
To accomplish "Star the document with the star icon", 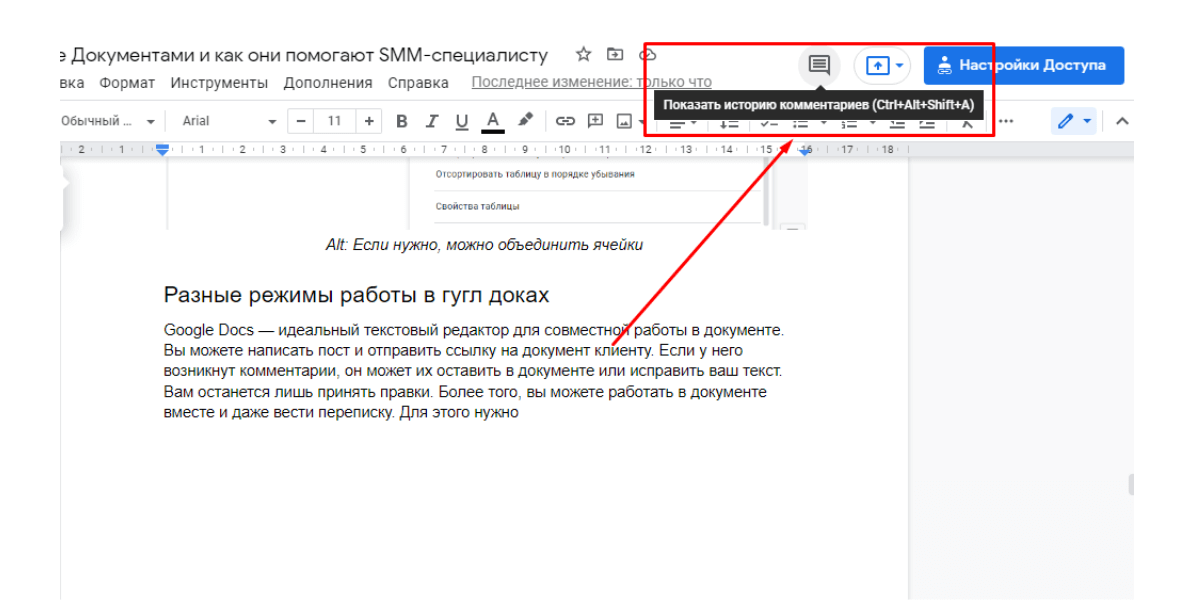I will tap(584, 54).
